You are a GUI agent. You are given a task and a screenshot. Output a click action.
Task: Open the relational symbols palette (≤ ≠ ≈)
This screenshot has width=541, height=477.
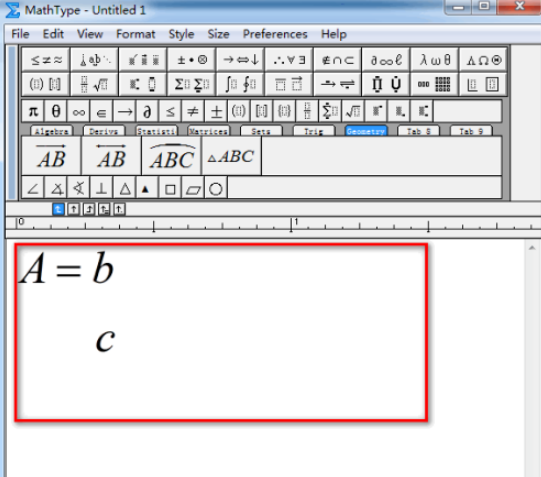pos(46,60)
